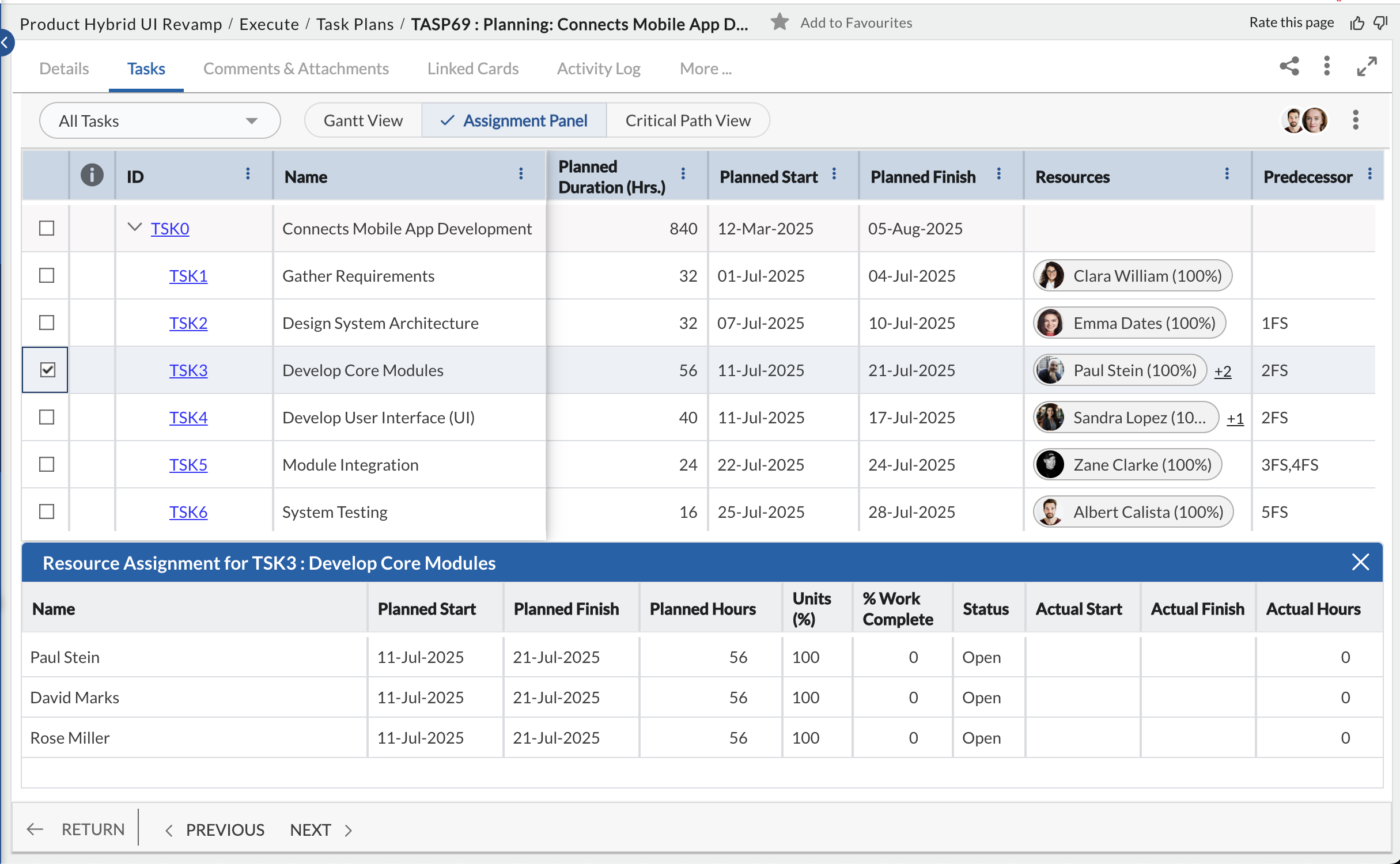The width and height of the screenshot is (1400, 864).
Task: Open kebab menu beside user avatars
Action: (x=1356, y=120)
